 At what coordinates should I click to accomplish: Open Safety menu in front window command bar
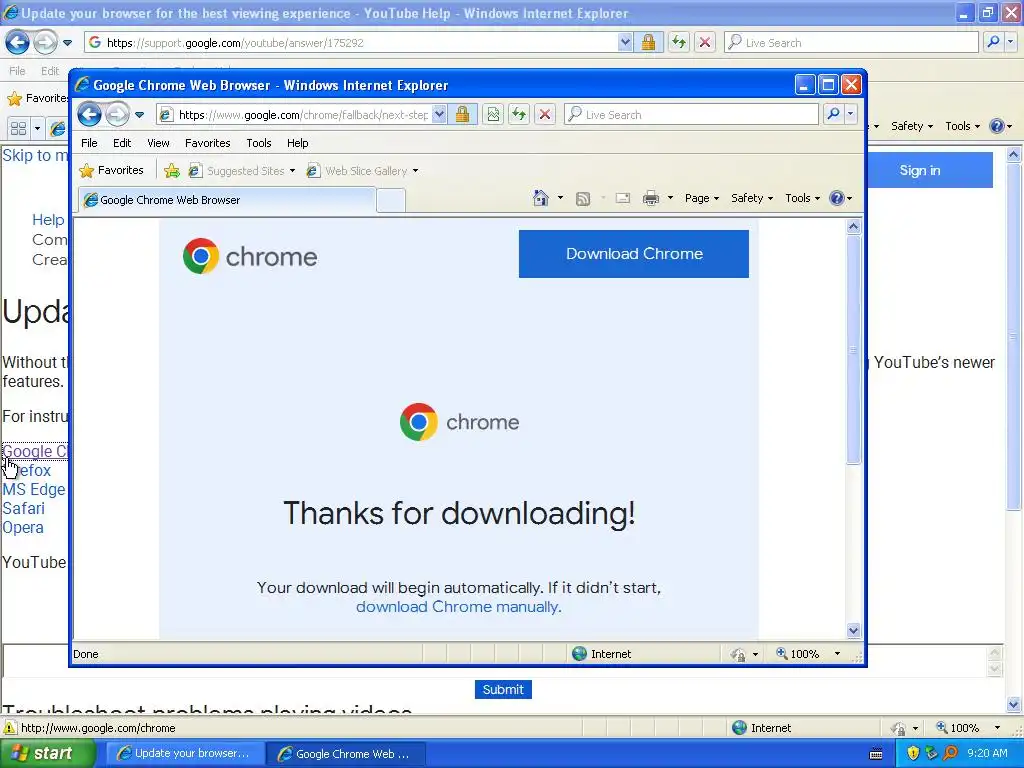coord(752,199)
